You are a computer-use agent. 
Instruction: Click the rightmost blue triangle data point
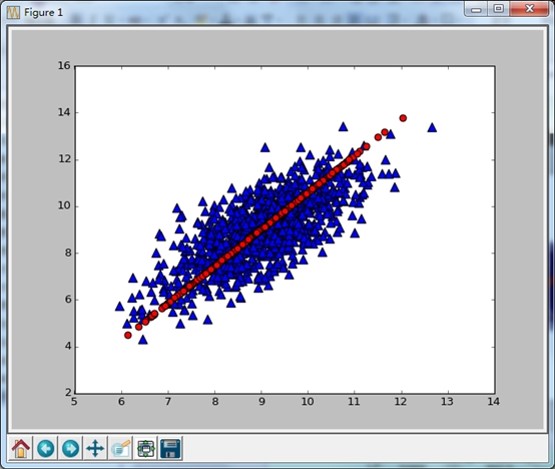coord(432,127)
